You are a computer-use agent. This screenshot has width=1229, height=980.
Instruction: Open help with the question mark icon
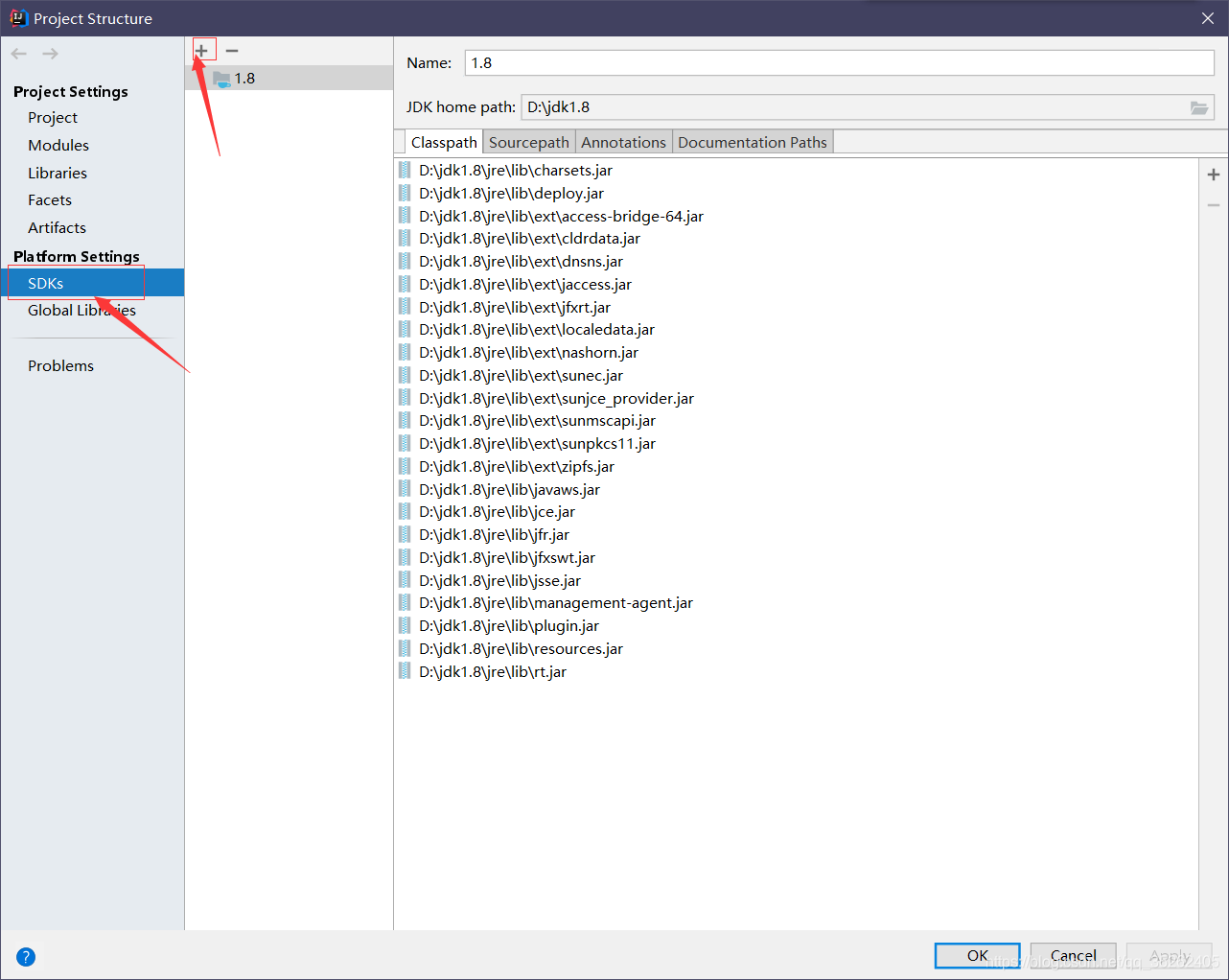pos(26,956)
